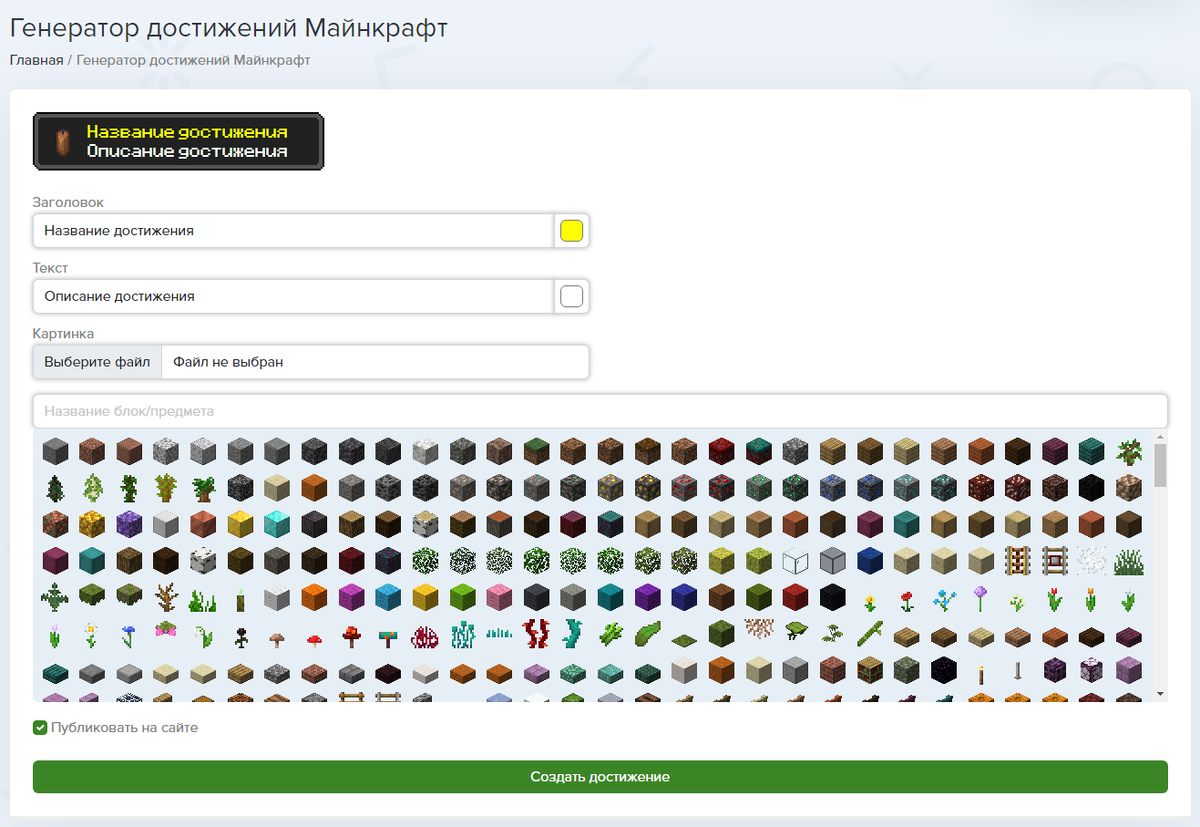Choose the dead bush icon
This screenshot has height=827, width=1200.
coord(166,599)
